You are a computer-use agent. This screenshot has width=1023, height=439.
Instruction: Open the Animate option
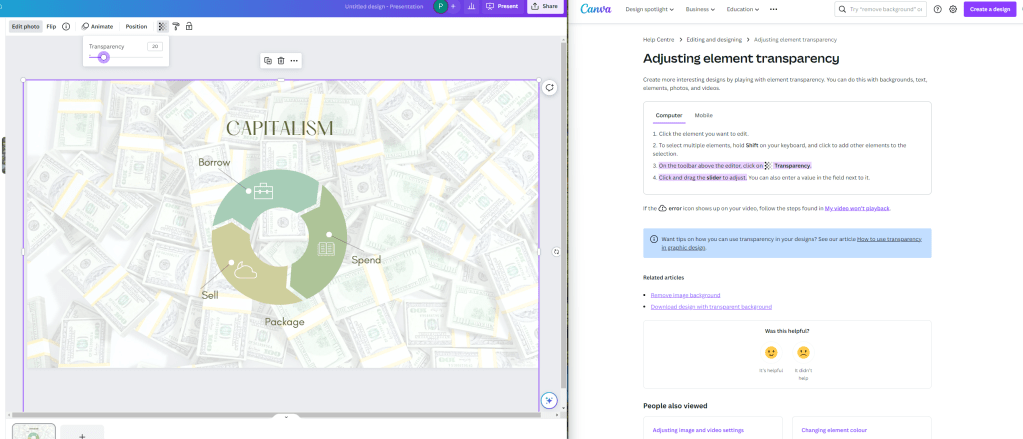point(97,27)
